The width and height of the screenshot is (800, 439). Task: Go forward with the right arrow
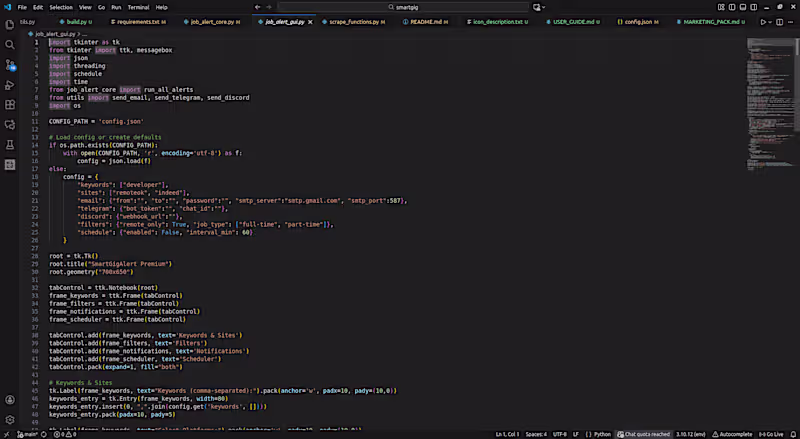(x=269, y=7)
